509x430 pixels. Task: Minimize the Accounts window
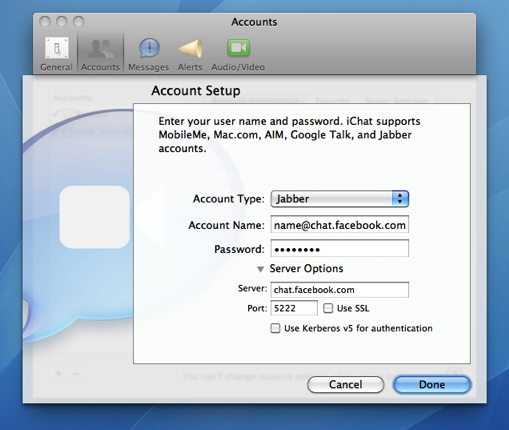click(62, 22)
